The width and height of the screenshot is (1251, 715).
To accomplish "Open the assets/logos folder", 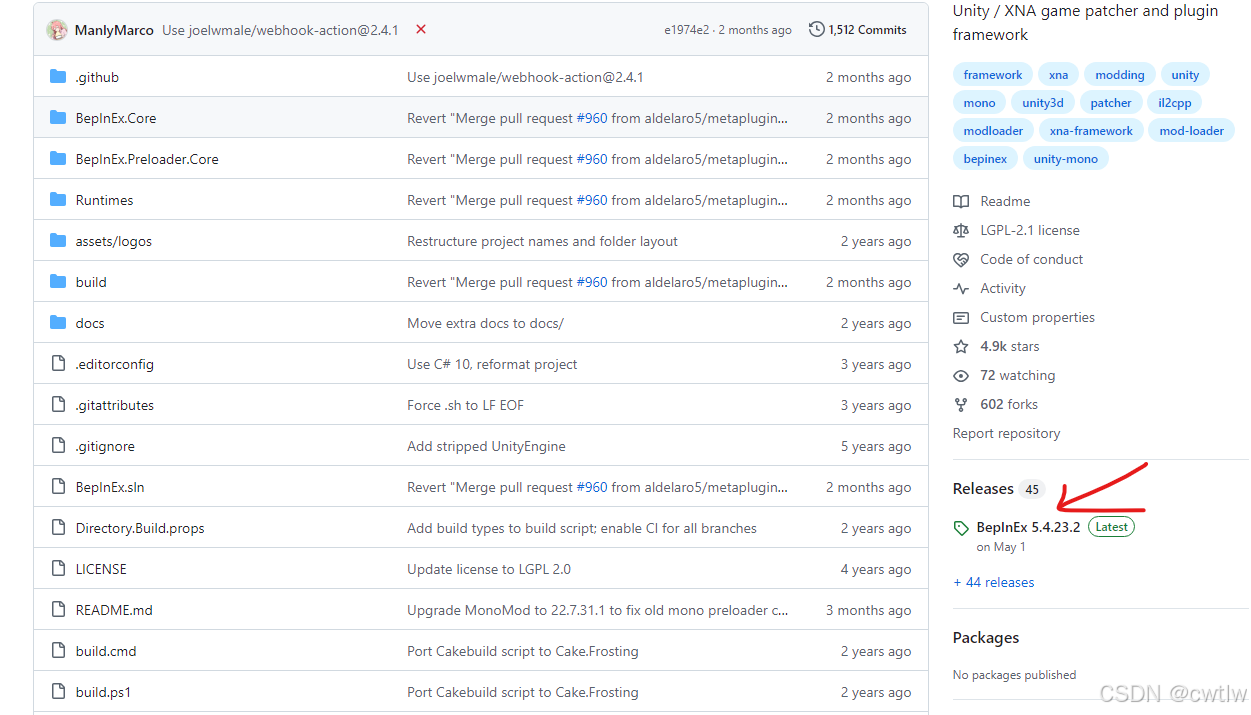I will pos(114,241).
